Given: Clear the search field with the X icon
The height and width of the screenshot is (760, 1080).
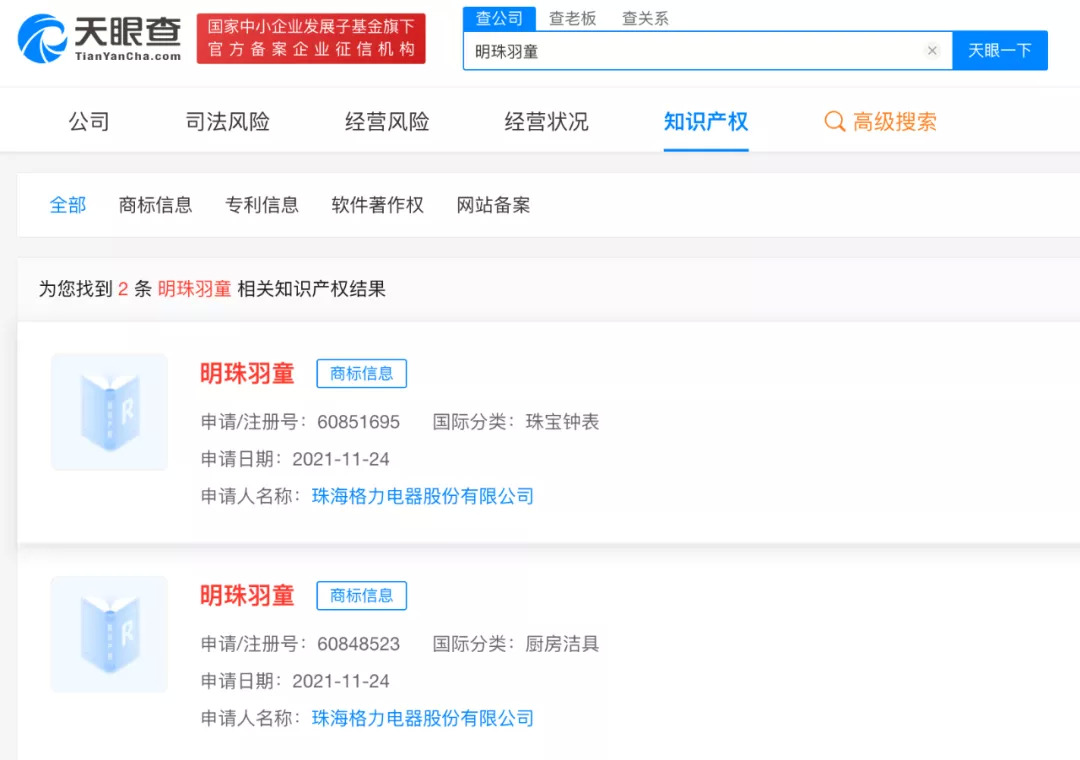Looking at the screenshot, I should pos(932,50).
